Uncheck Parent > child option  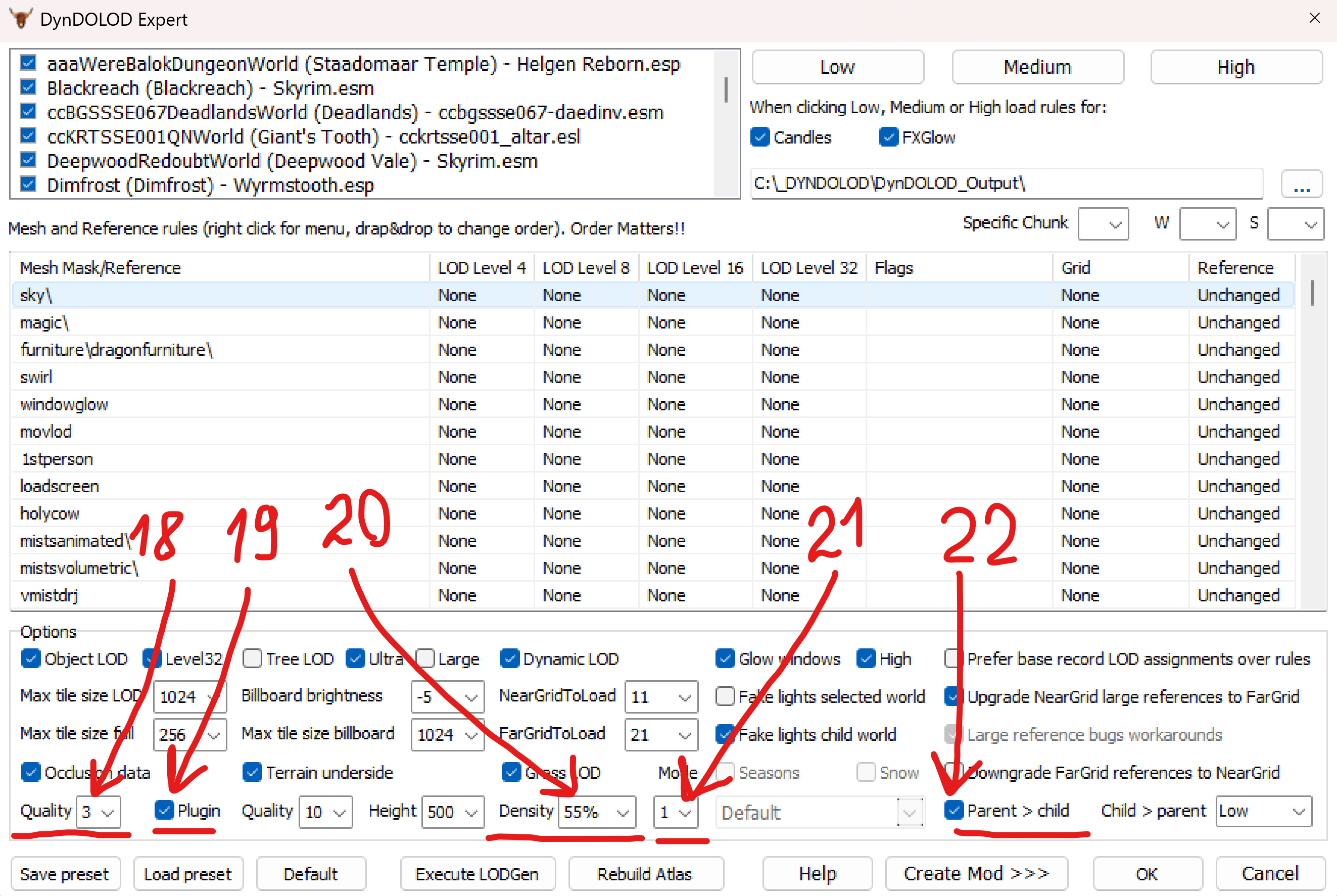953,810
